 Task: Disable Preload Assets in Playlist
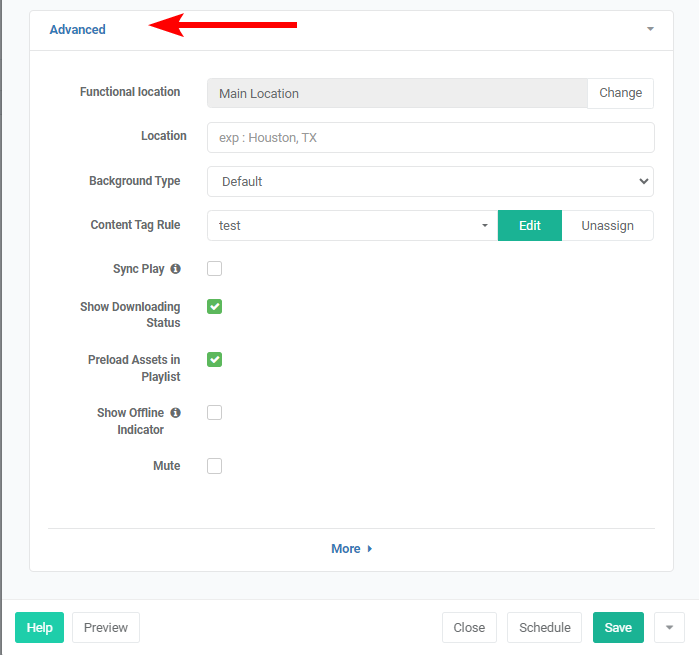click(214, 360)
